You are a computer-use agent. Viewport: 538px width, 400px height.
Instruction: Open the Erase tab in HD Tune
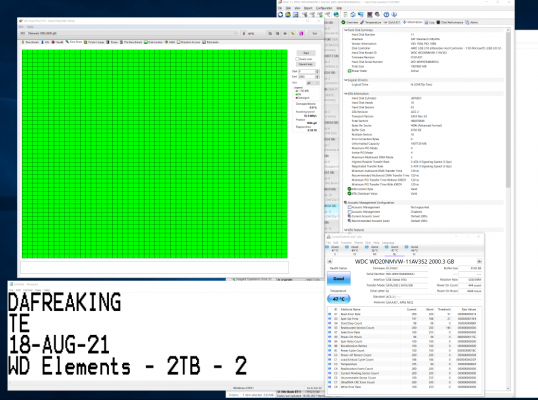112,42
